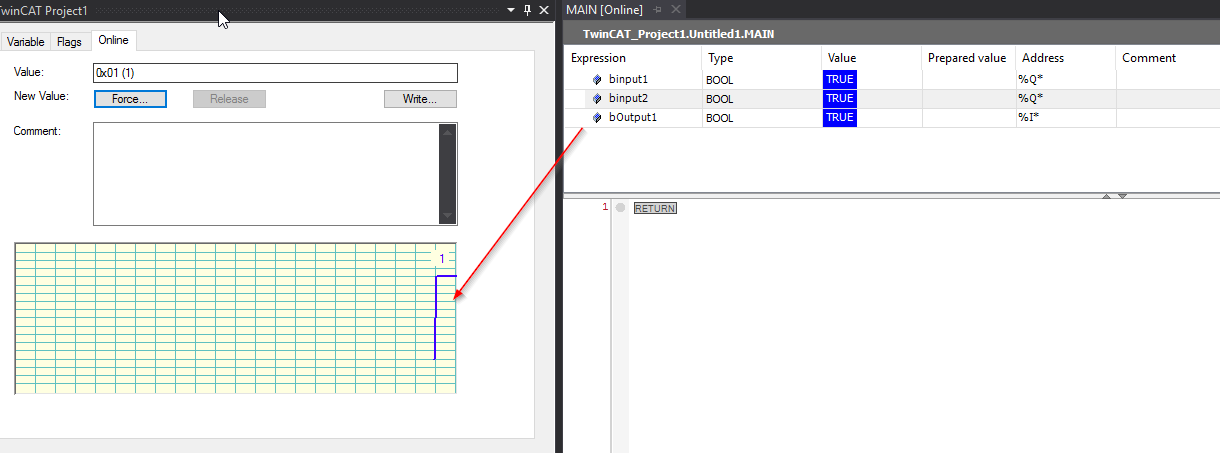Click the greyed Release button
This screenshot has width=1220, height=453.
[229, 99]
